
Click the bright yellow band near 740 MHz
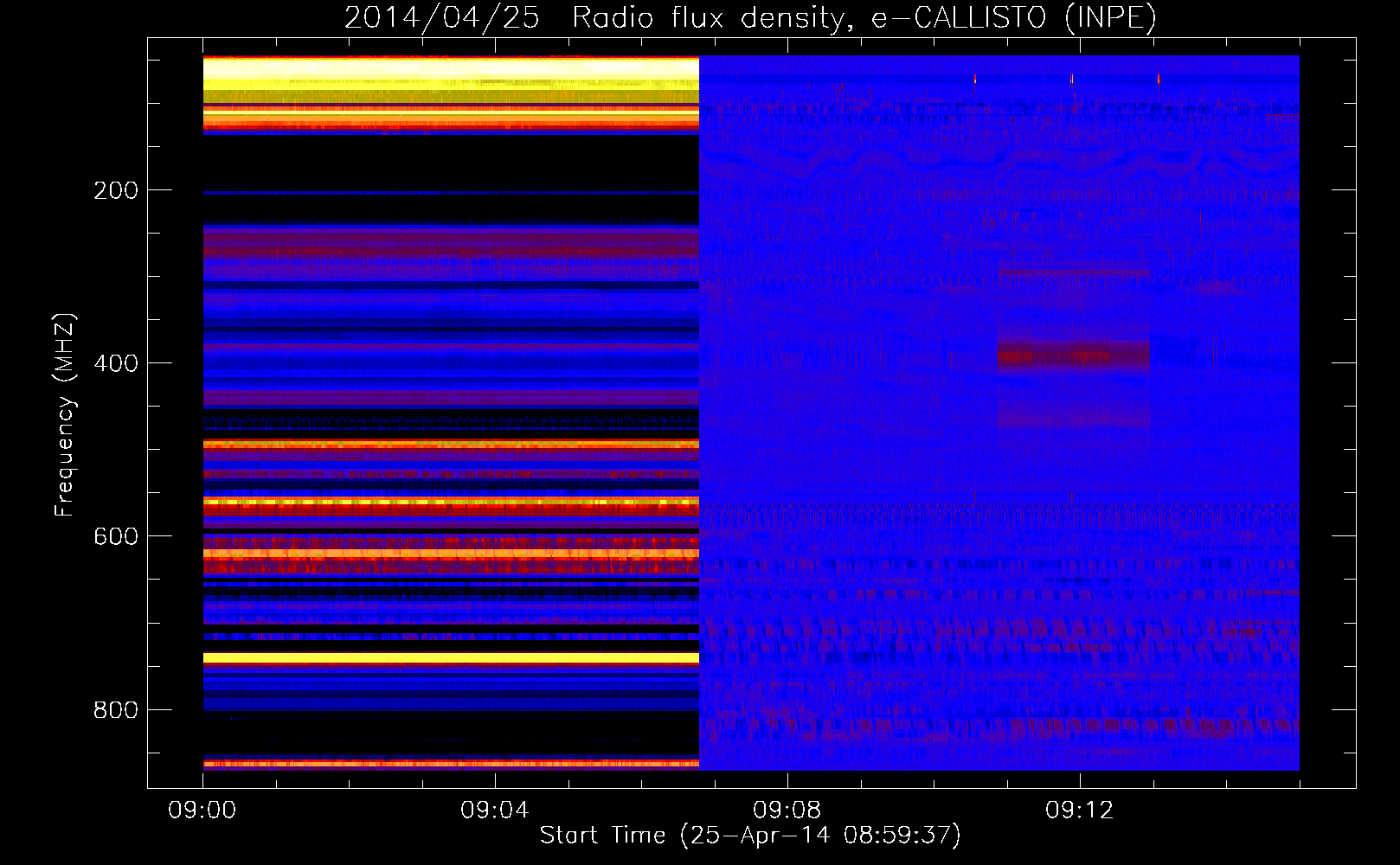coord(451,658)
